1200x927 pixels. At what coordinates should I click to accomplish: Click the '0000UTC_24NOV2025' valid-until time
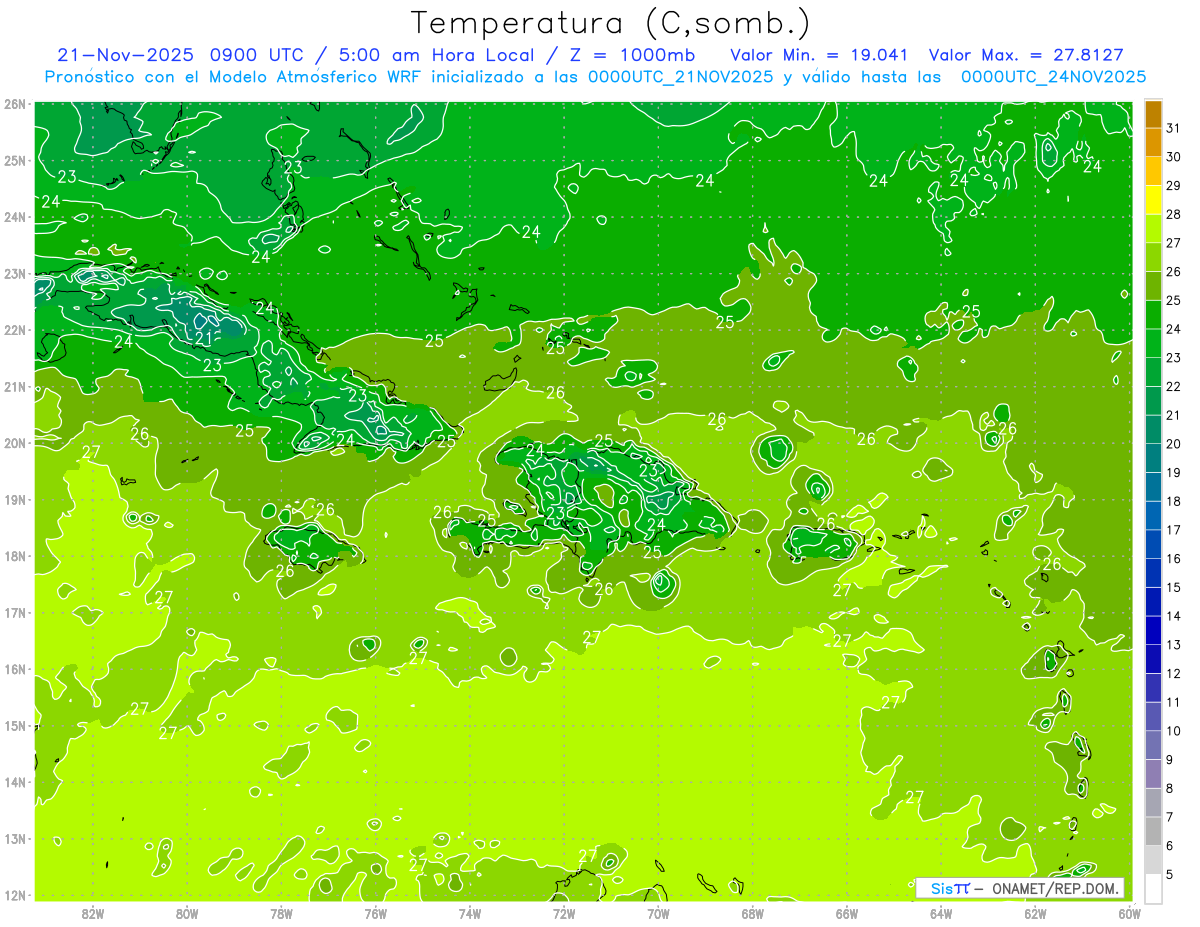(1053, 77)
